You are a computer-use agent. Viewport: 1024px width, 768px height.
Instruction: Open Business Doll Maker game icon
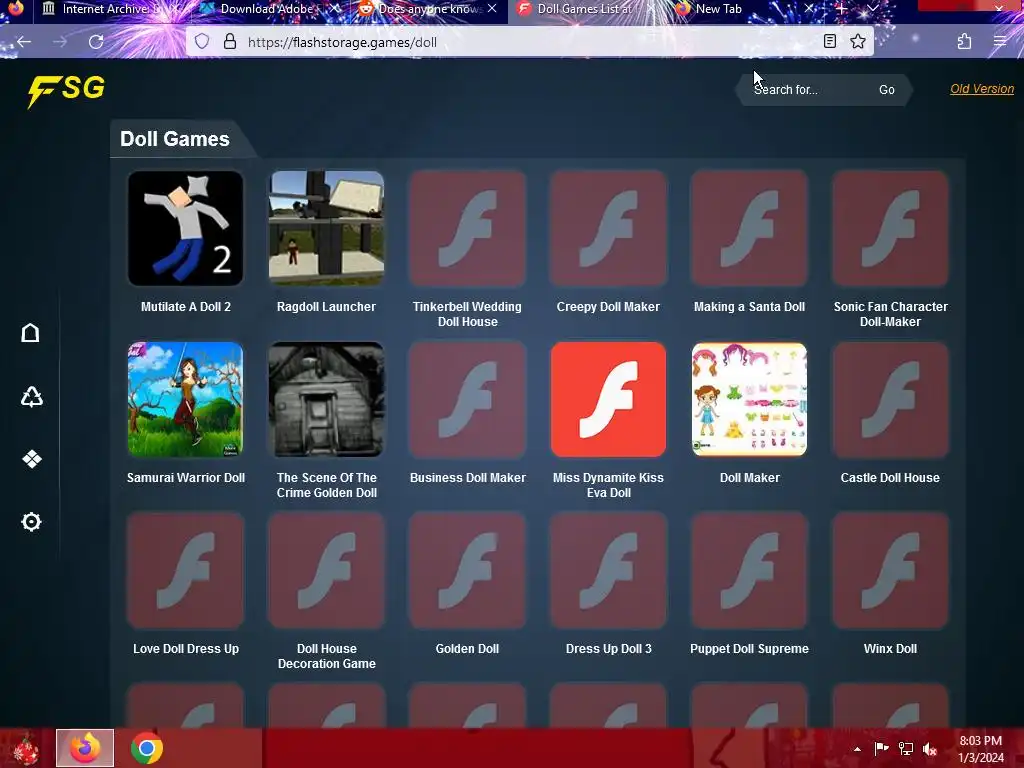point(468,399)
